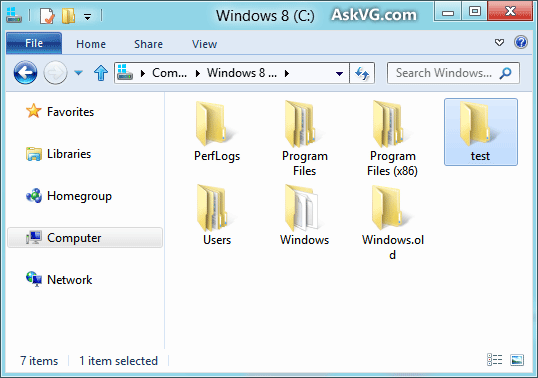Click the drive icon in address bar

pyautogui.click(x=125, y=72)
